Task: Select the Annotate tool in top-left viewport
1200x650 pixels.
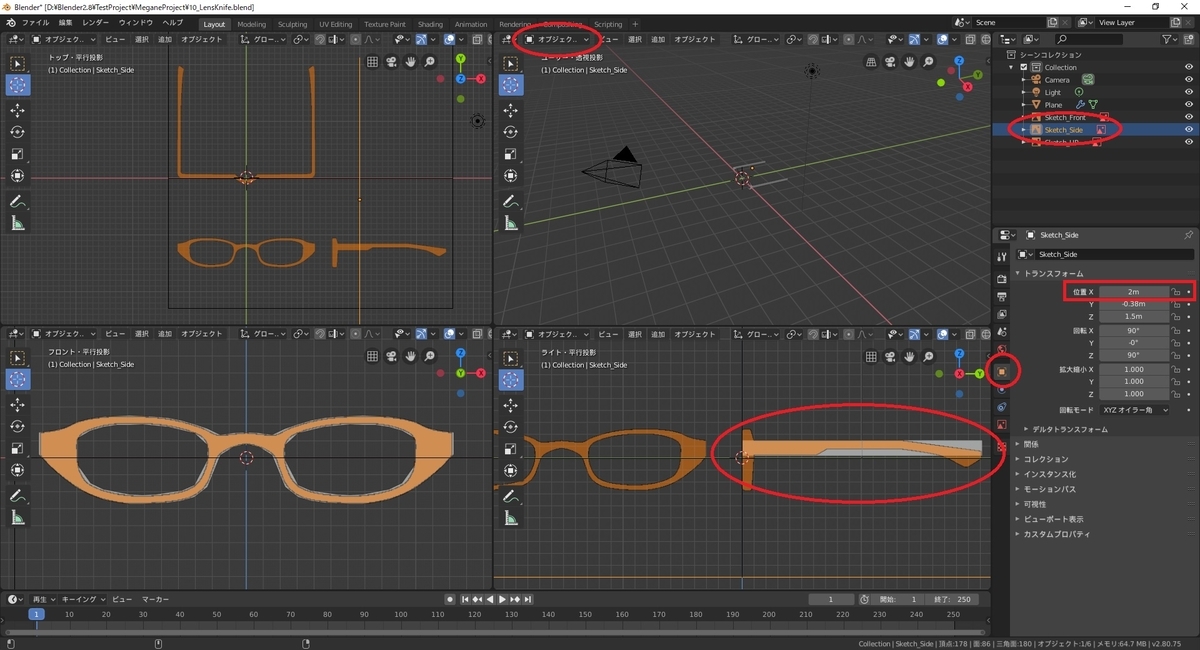Action: coord(17,202)
